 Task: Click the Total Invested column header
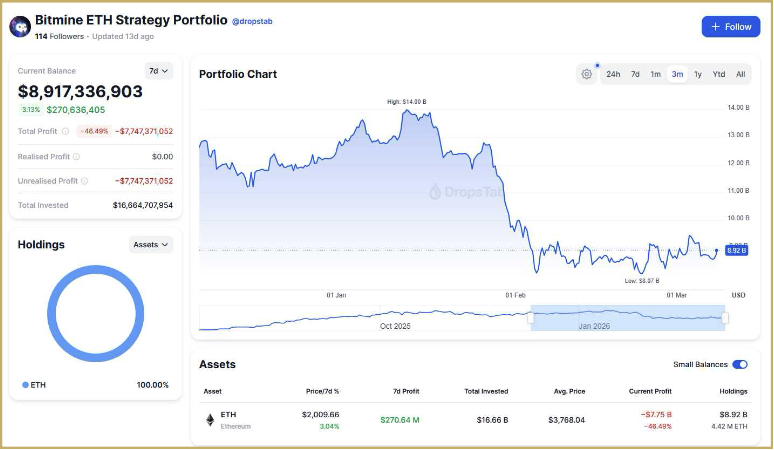click(x=486, y=391)
